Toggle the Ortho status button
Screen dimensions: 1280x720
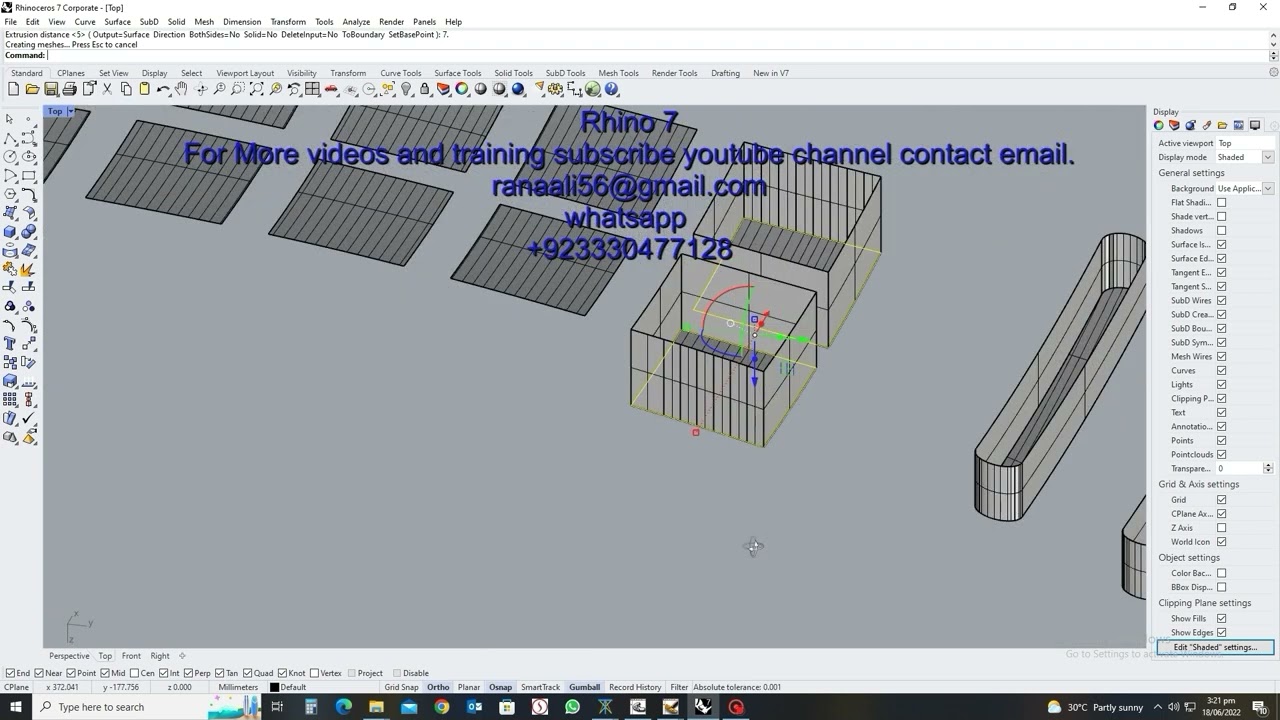coord(438,687)
